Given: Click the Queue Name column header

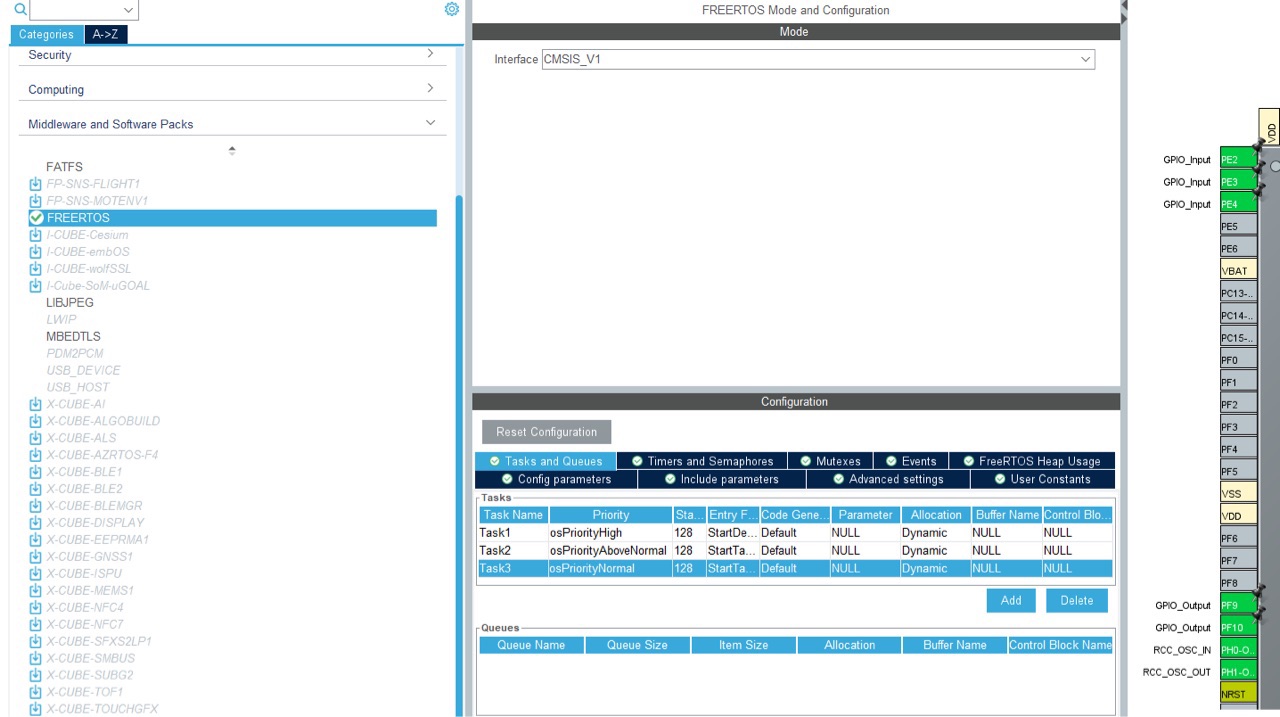Looking at the screenshot, I should [x=531, y=645].
